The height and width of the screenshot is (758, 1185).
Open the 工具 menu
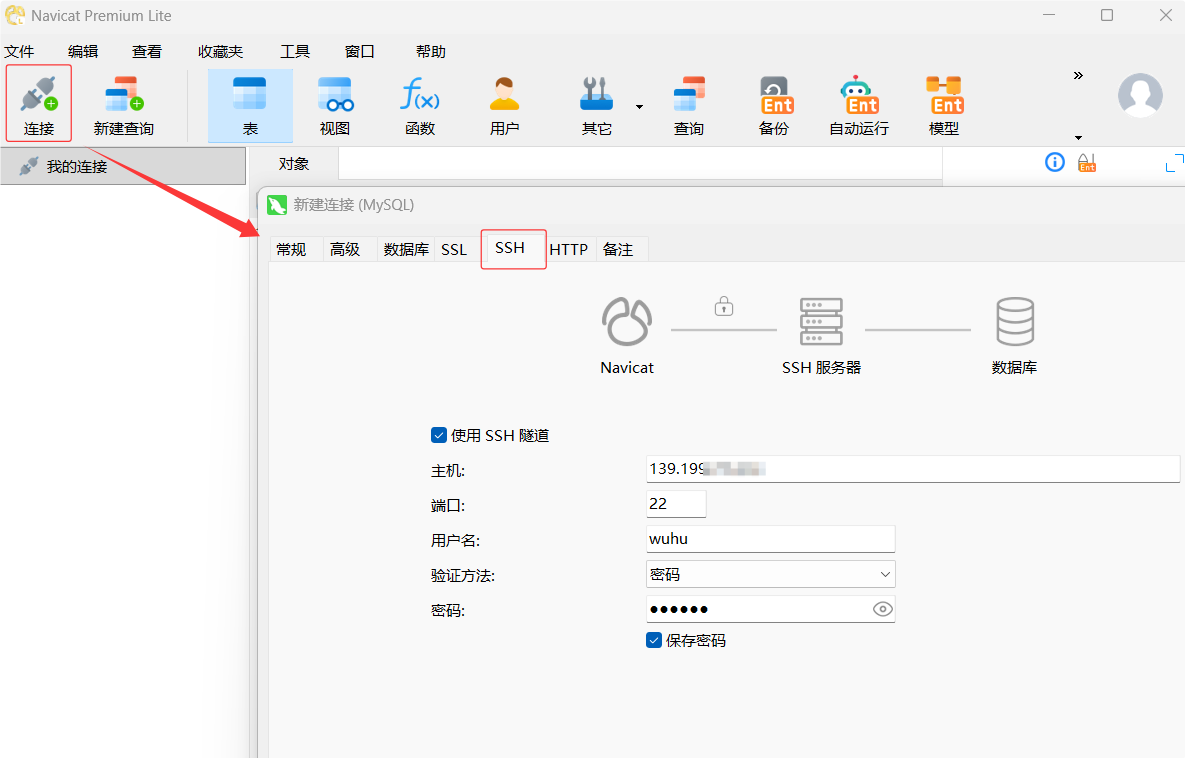click(x=295, y=51)
